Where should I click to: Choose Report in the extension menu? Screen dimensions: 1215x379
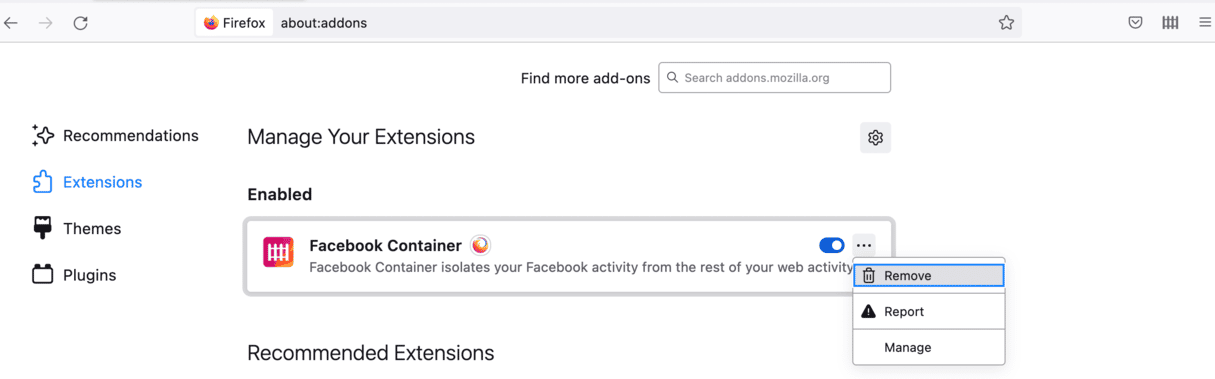pyautogui.click(x=929, y=312)
